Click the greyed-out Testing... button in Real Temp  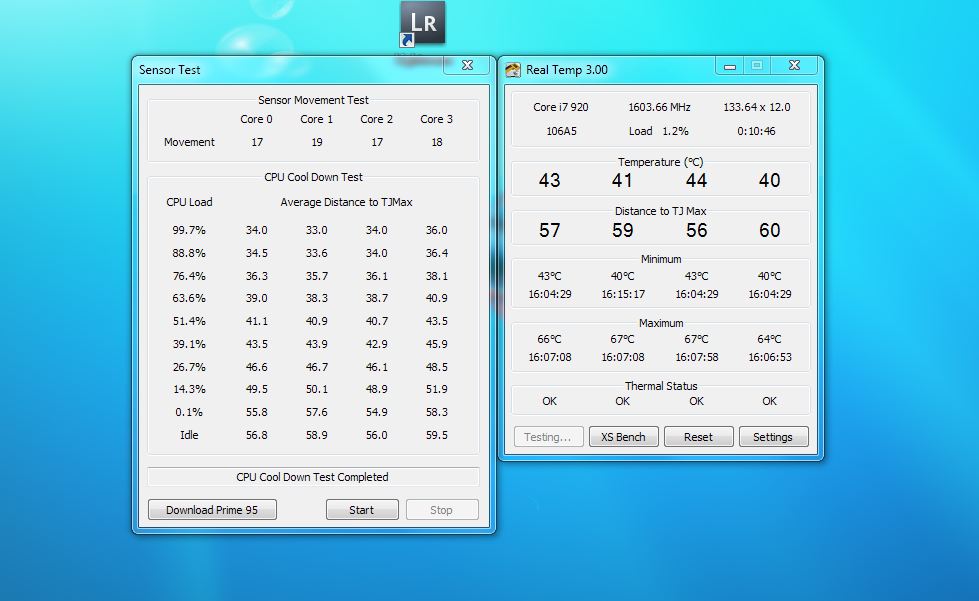point(548,437)
